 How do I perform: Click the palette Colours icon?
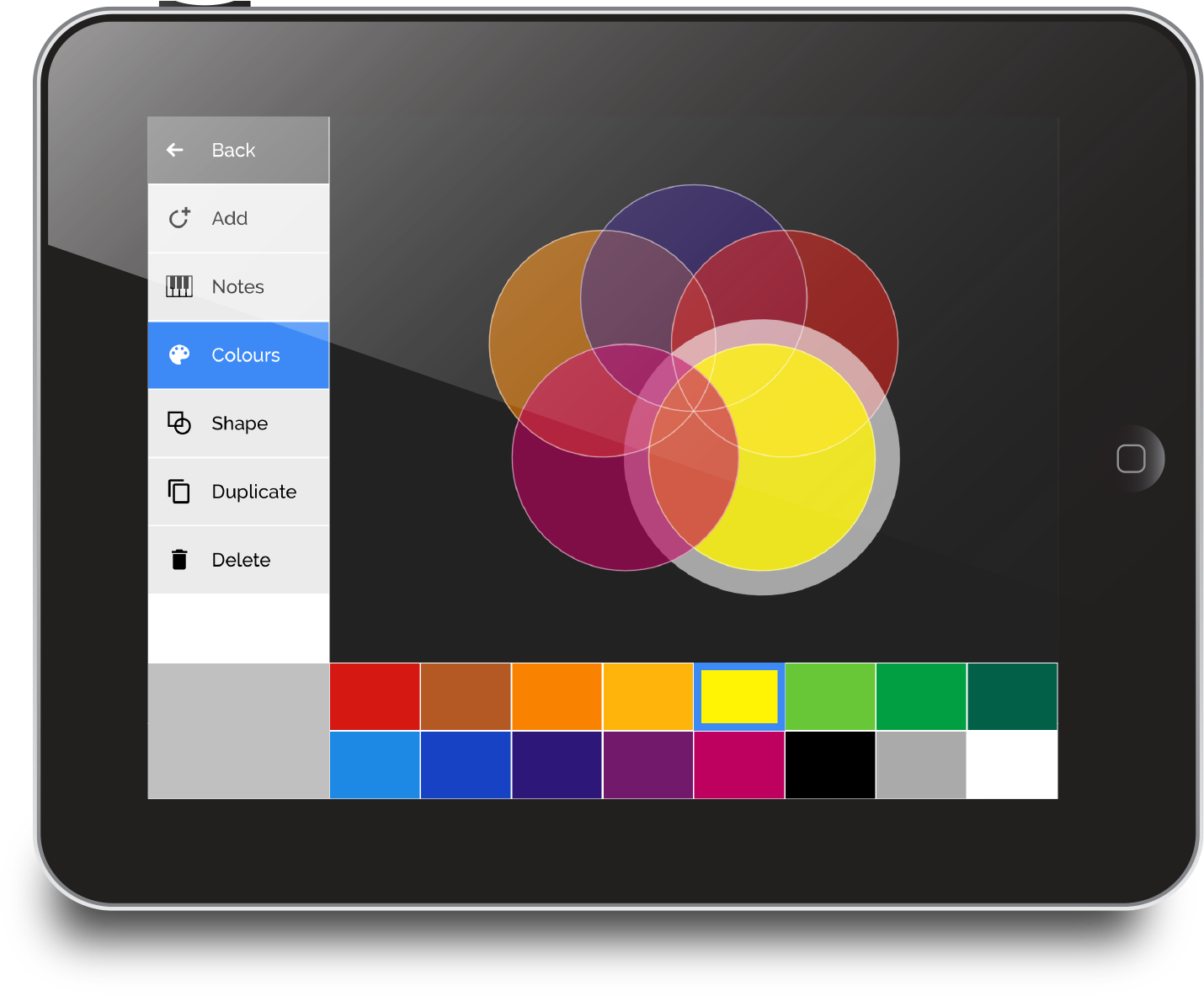click(179, 354)
